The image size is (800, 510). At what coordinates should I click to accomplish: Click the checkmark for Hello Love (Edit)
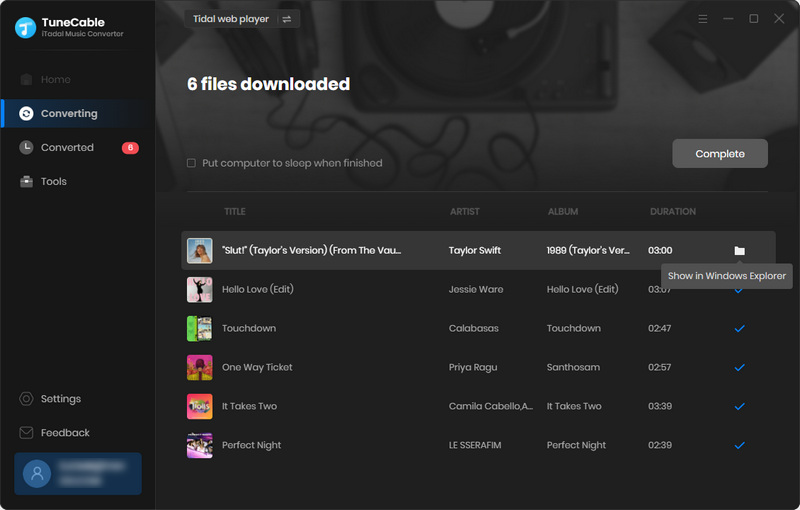point(739,291)
